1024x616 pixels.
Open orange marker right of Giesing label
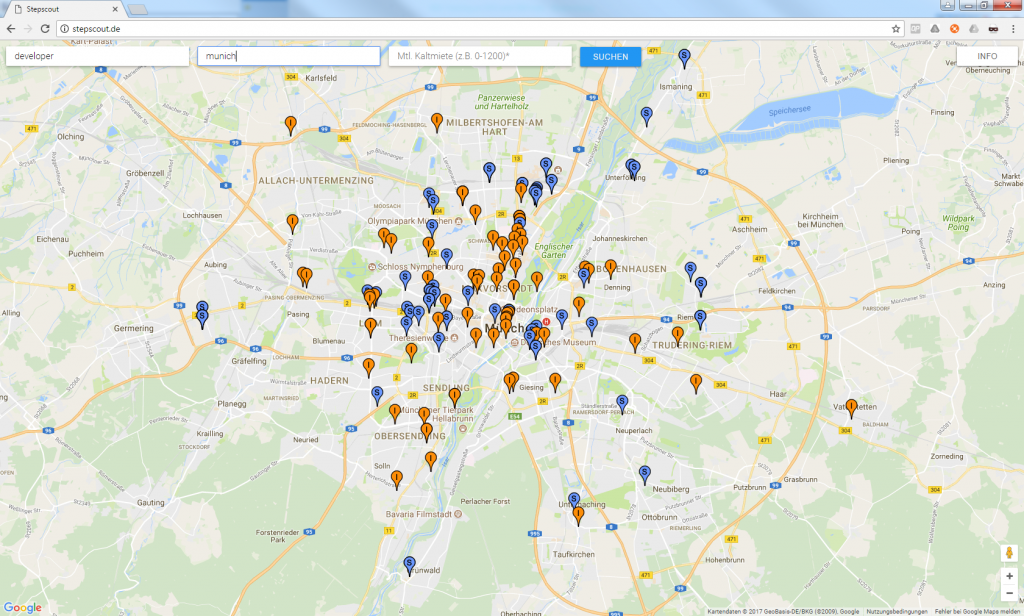click(x=555, y=382)
